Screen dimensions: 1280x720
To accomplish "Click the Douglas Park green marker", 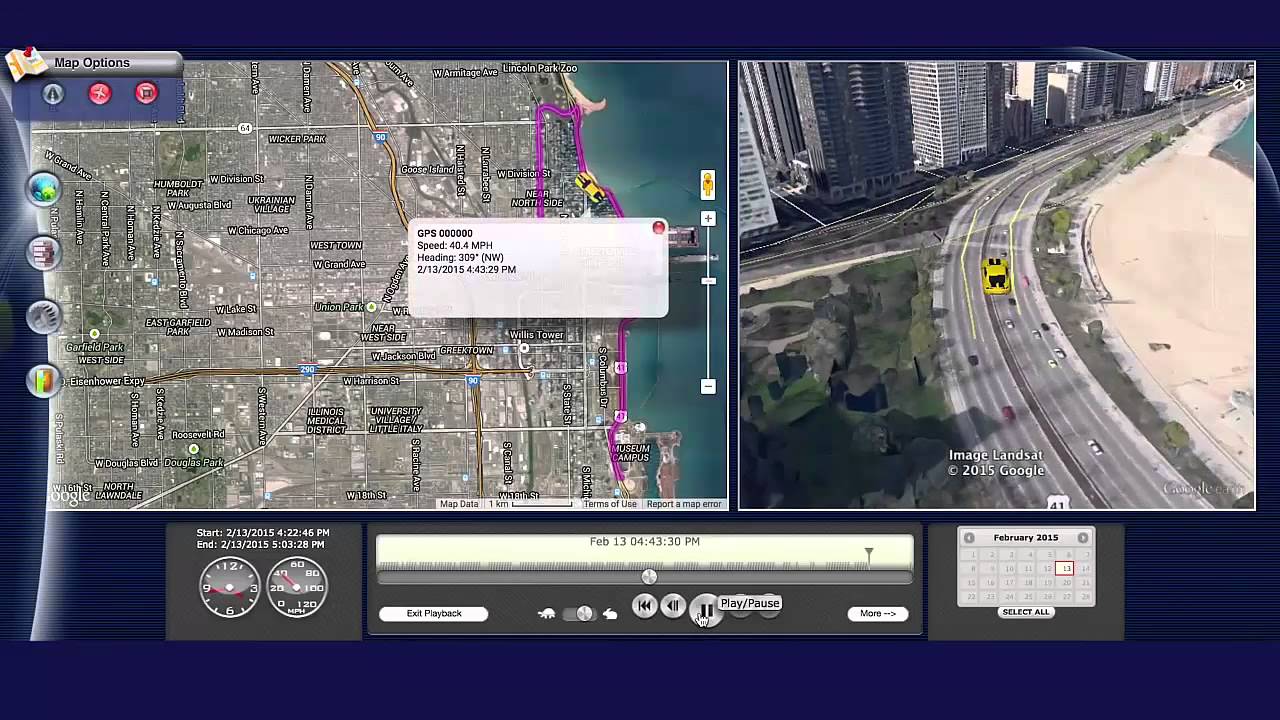I will click(x=194, y=450).
